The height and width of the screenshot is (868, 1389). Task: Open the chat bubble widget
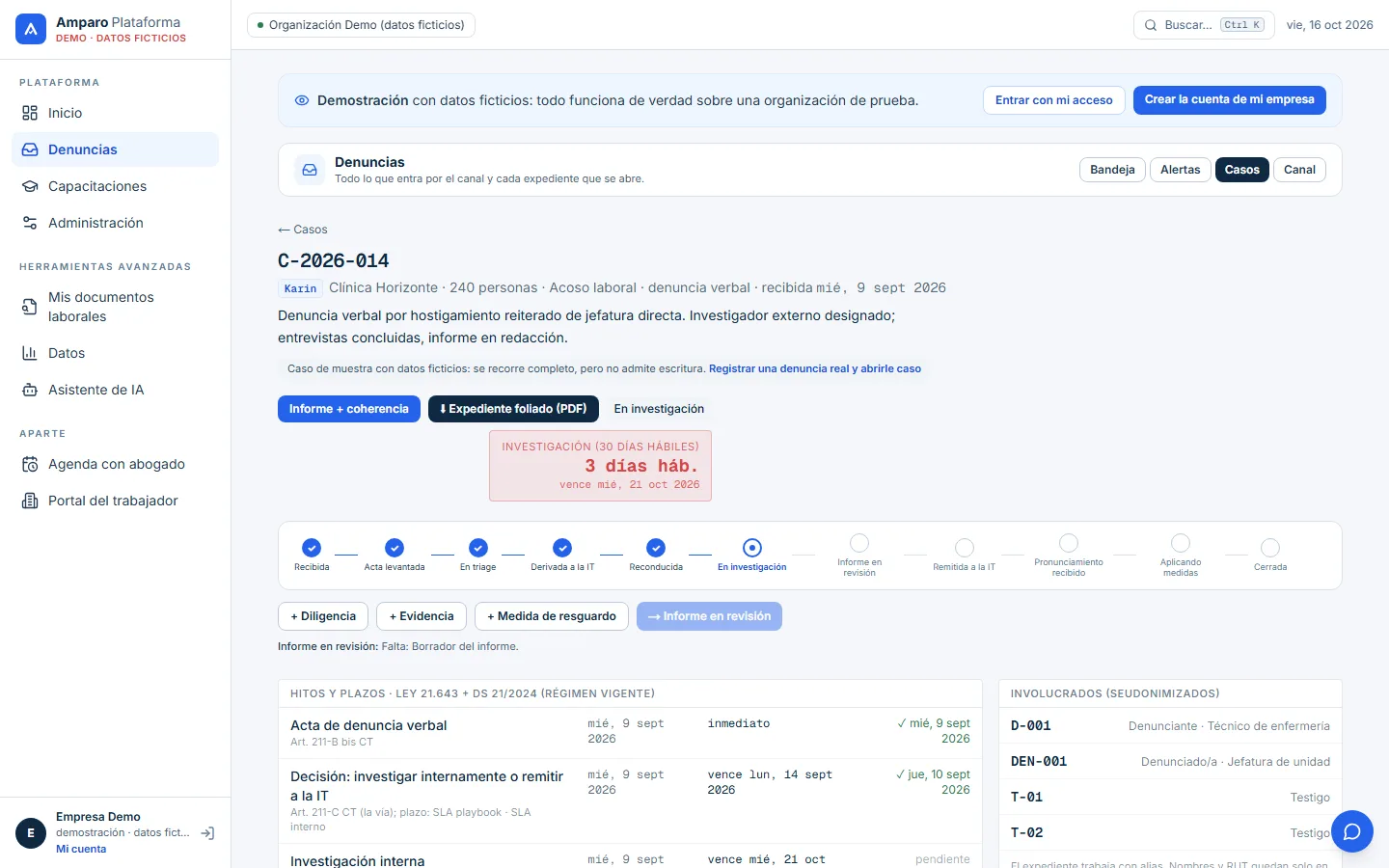(1352, 831)
